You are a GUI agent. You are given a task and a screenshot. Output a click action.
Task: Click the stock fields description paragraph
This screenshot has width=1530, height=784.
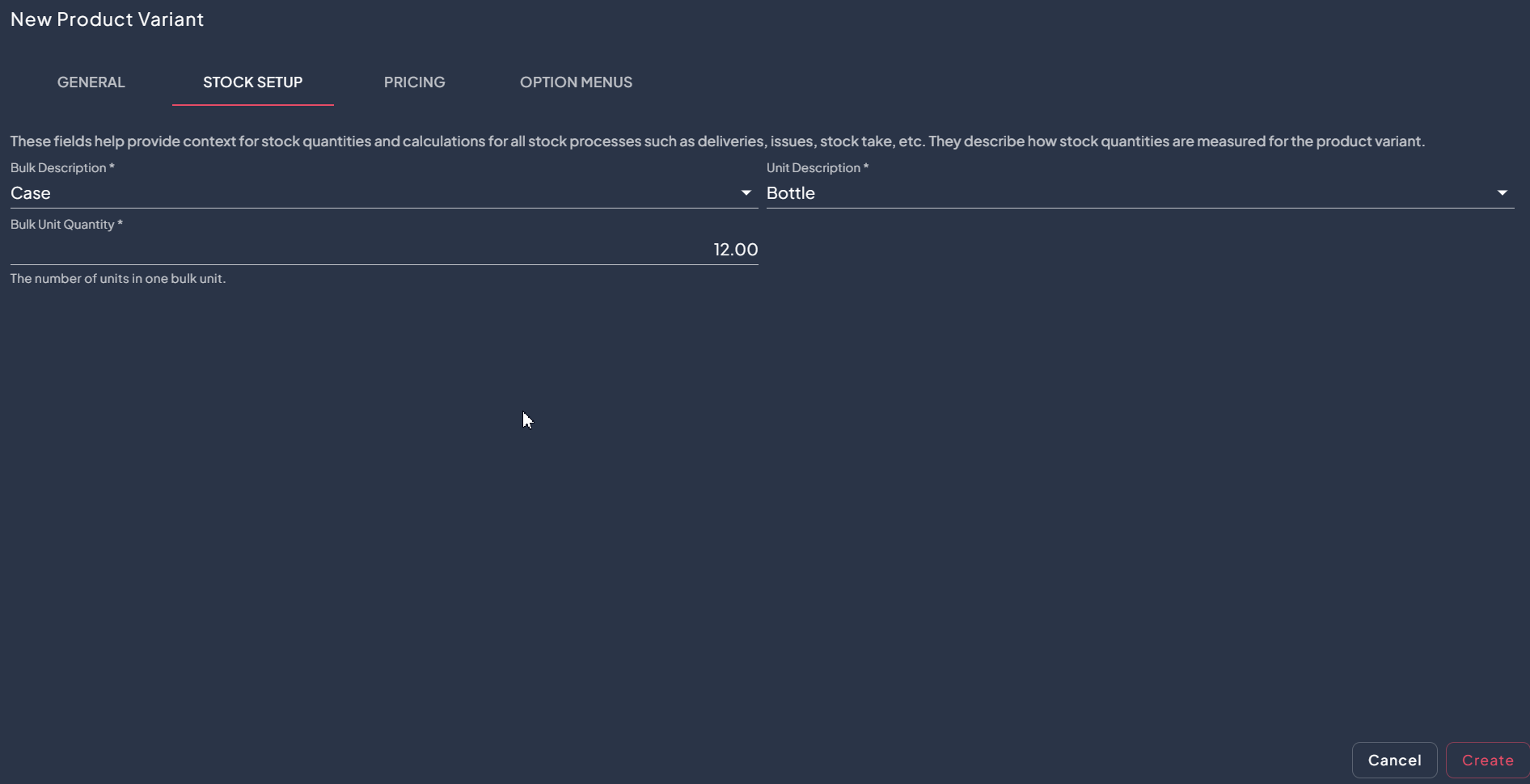click(x=716, y=141)
